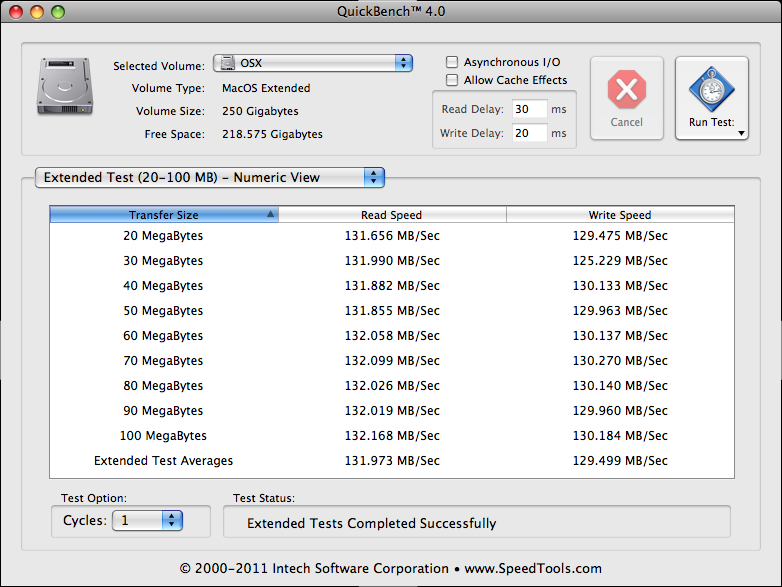Click the www.SpeedTools.com link
Screen dimensions: 782x587
point(533,569)
